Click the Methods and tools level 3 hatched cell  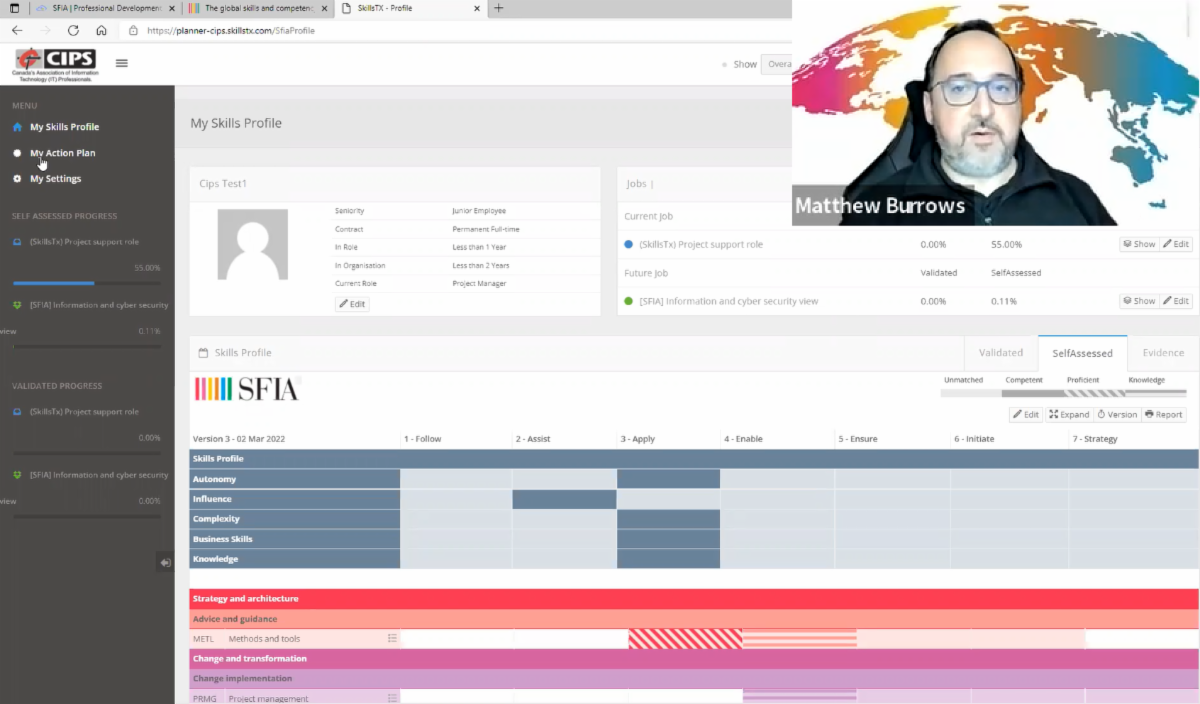click(685, 639)
